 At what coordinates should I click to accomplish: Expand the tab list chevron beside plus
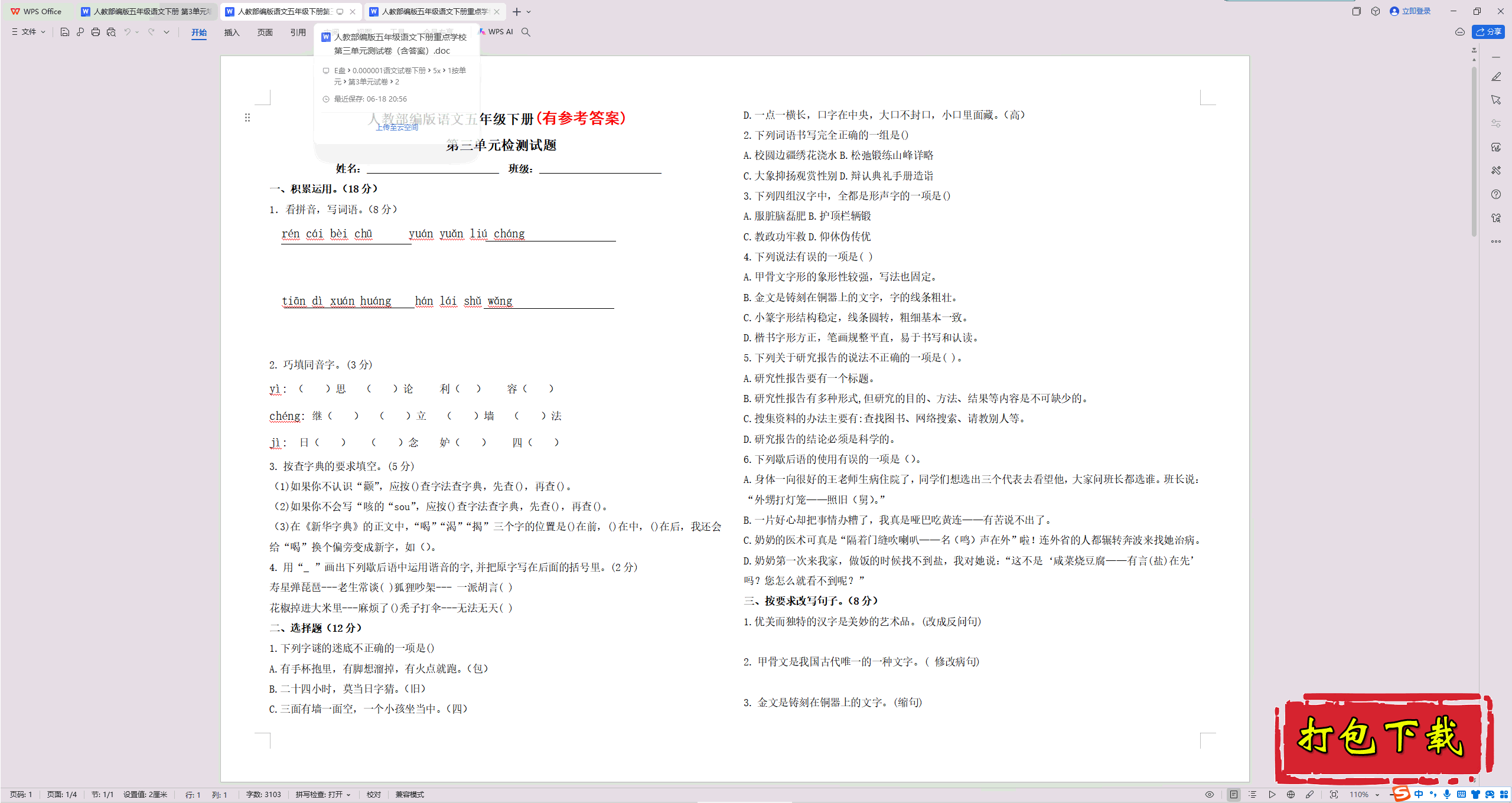pyautogui.click(x=529, y=12)
